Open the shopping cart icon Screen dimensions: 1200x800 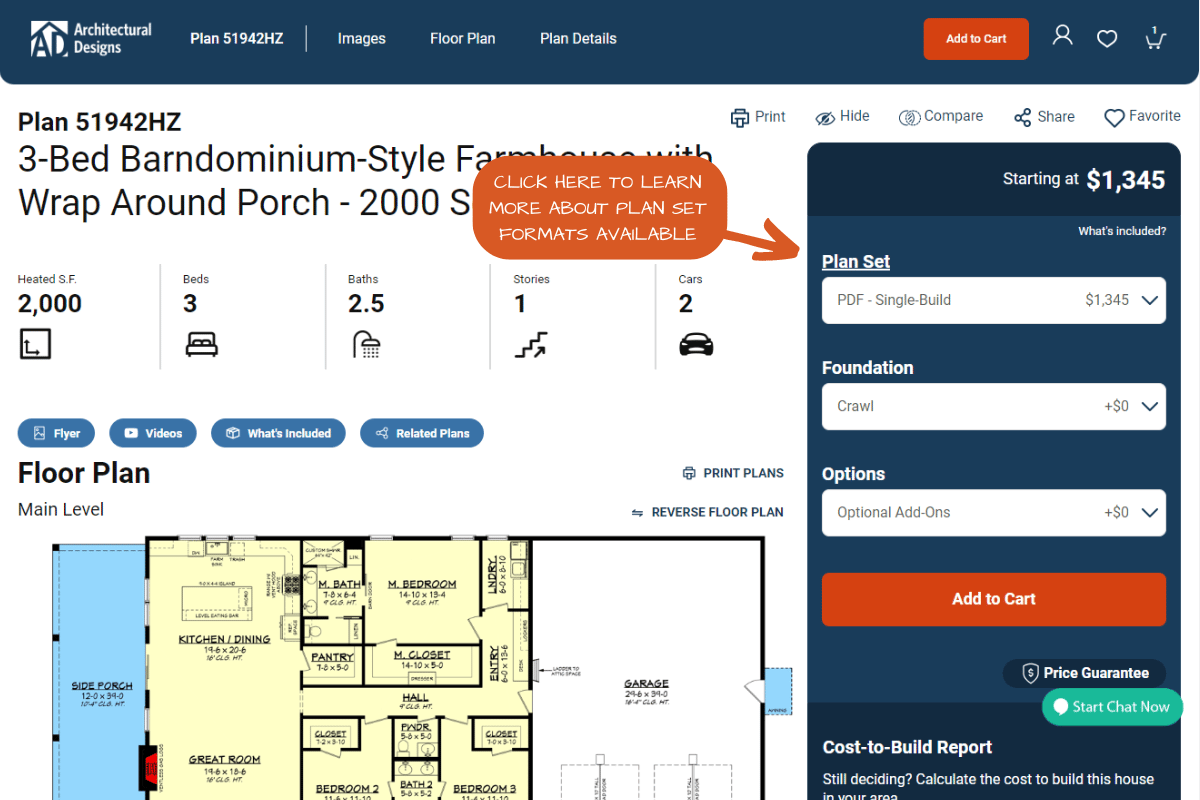pyautogui.click(x=1155, y=38)
